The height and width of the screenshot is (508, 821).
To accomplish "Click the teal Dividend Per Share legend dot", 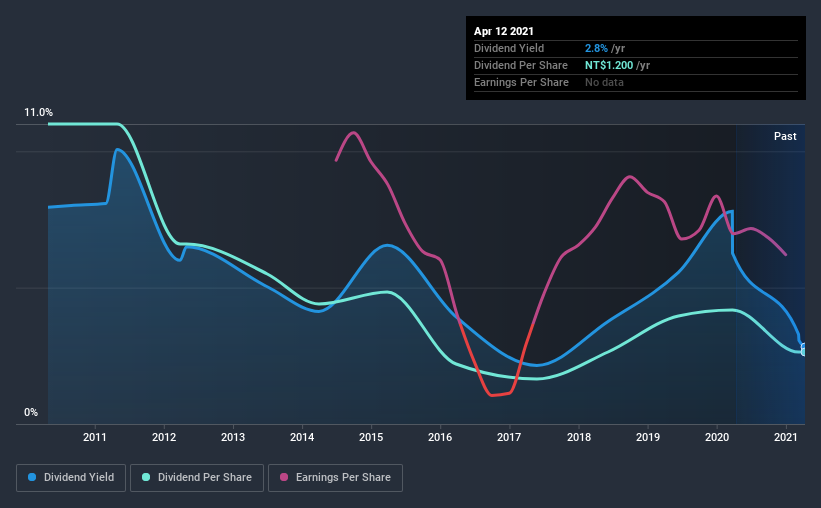I will pos(146,477).
